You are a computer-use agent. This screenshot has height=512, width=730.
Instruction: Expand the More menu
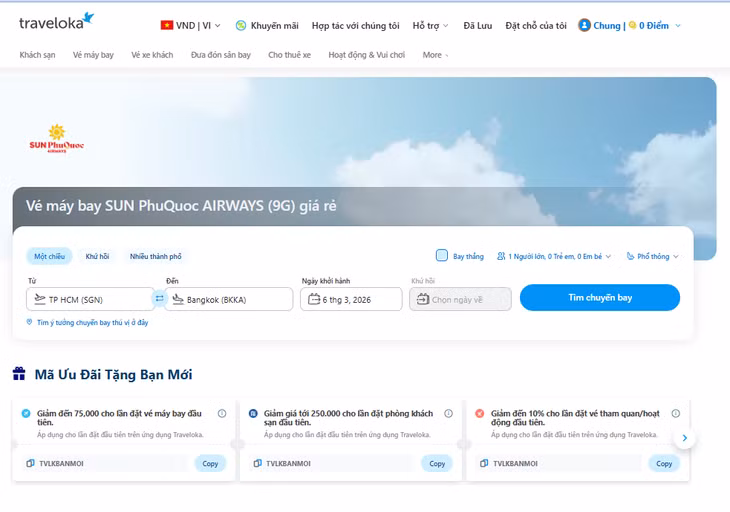(x=435, y=55)
